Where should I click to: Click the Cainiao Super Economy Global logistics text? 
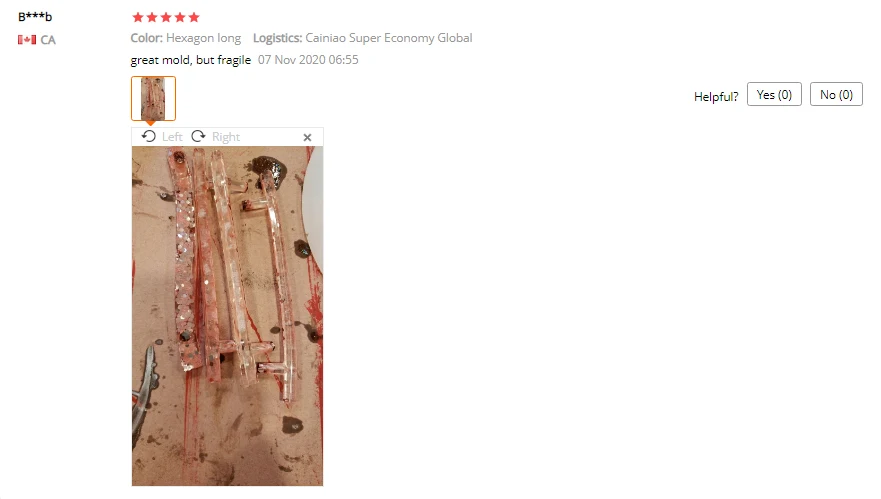point(389,38)
